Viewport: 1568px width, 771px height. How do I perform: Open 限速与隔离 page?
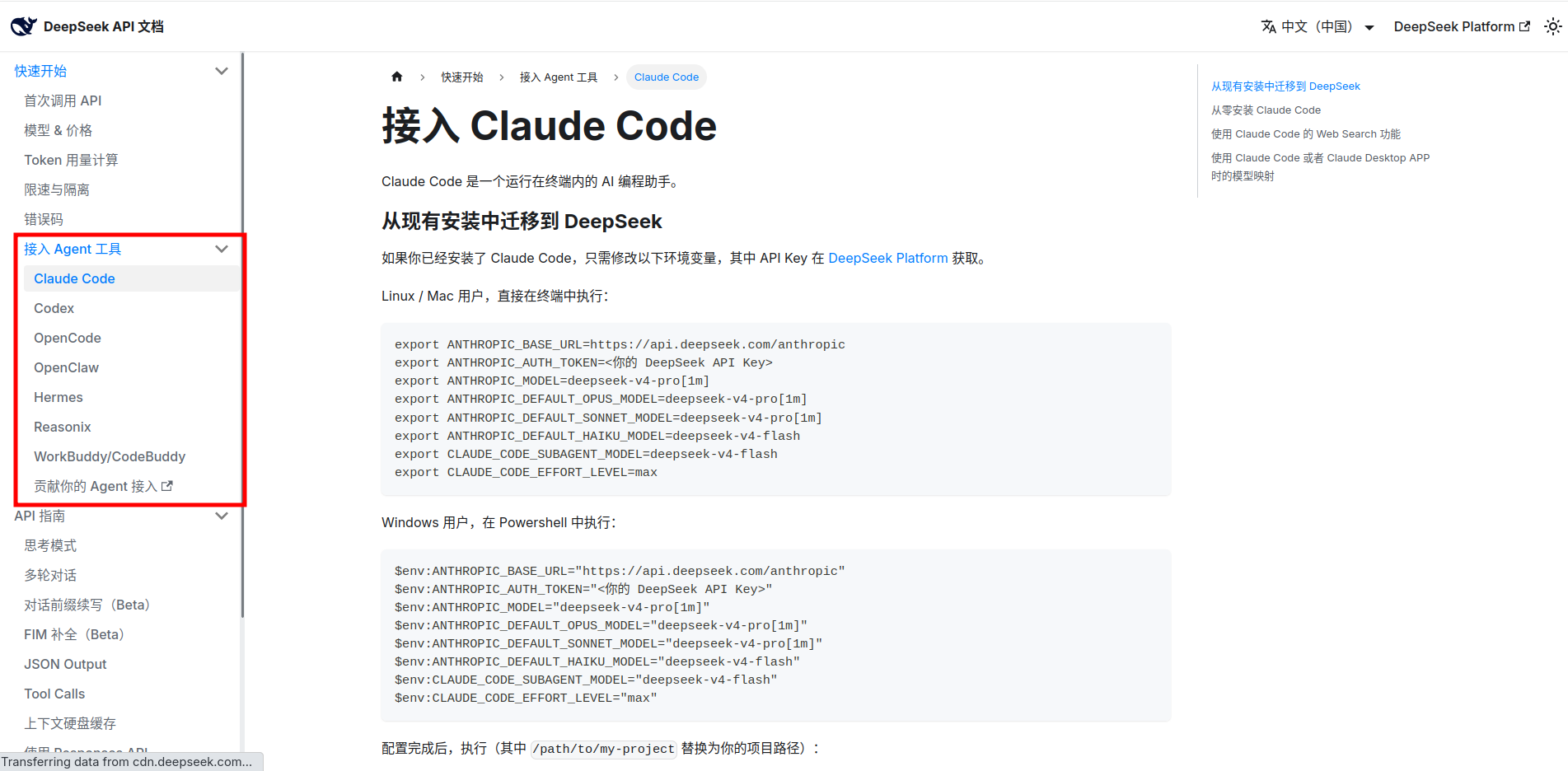pos(57,189)
